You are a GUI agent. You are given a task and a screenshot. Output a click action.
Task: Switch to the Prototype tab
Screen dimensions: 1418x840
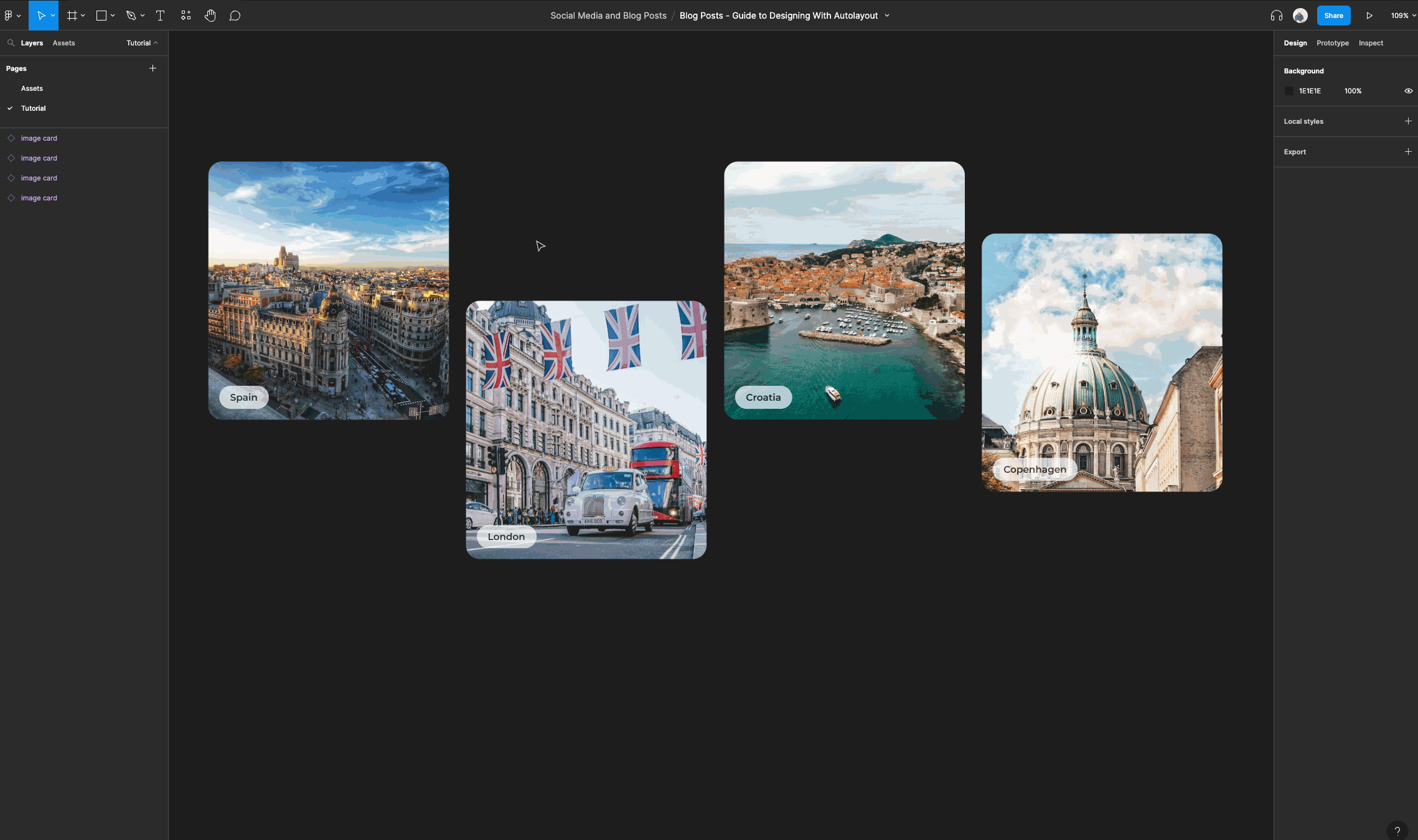tap(1333, 43)
